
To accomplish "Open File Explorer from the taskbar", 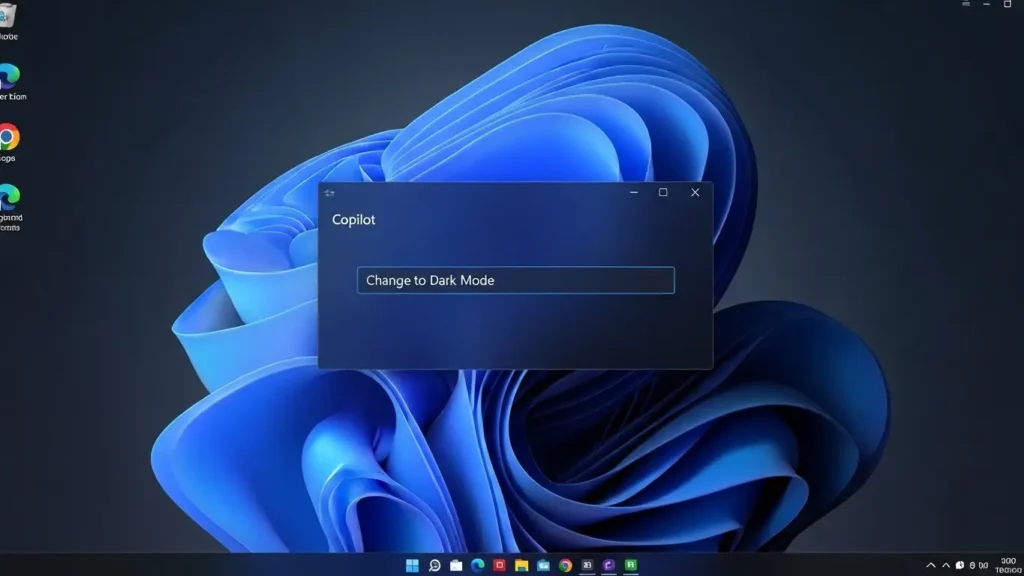I will [521, 564].
